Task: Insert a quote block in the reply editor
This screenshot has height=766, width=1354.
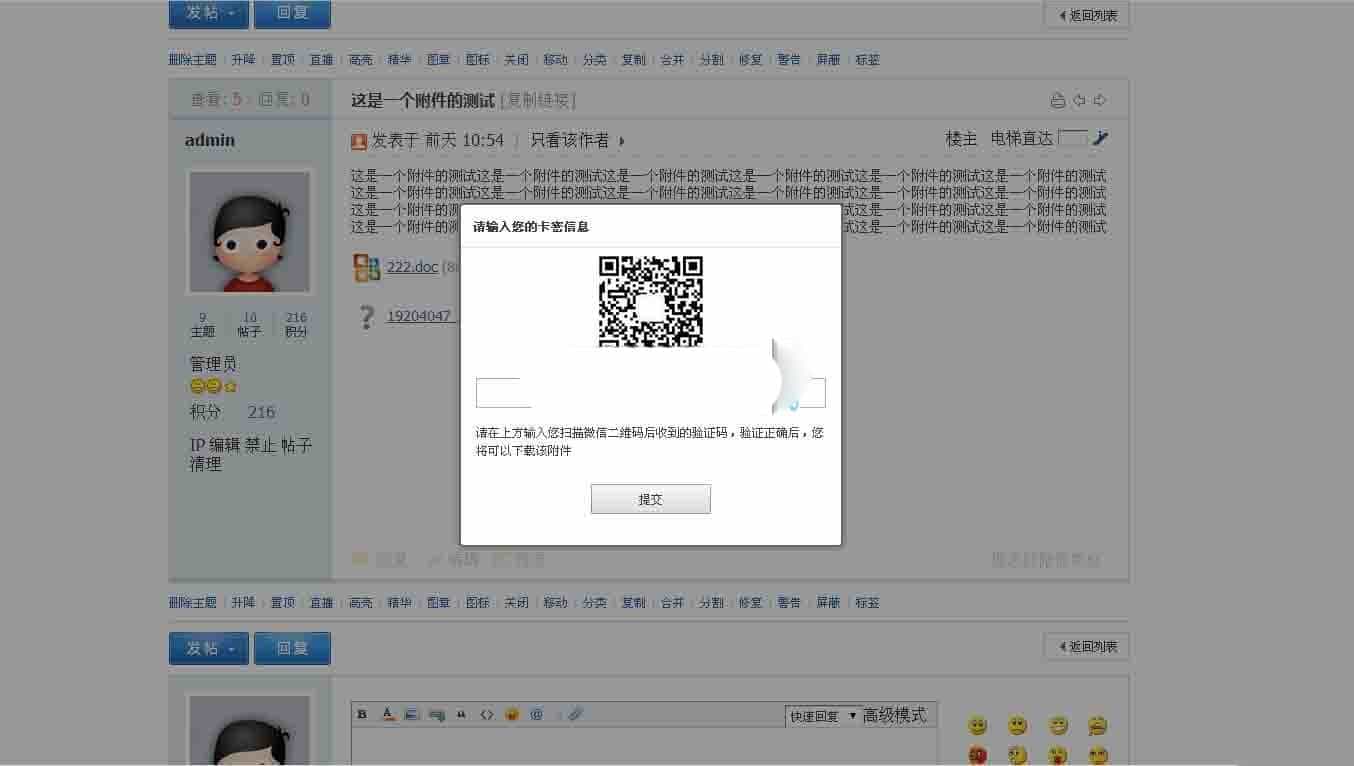Action: click(x=462, y=714)
